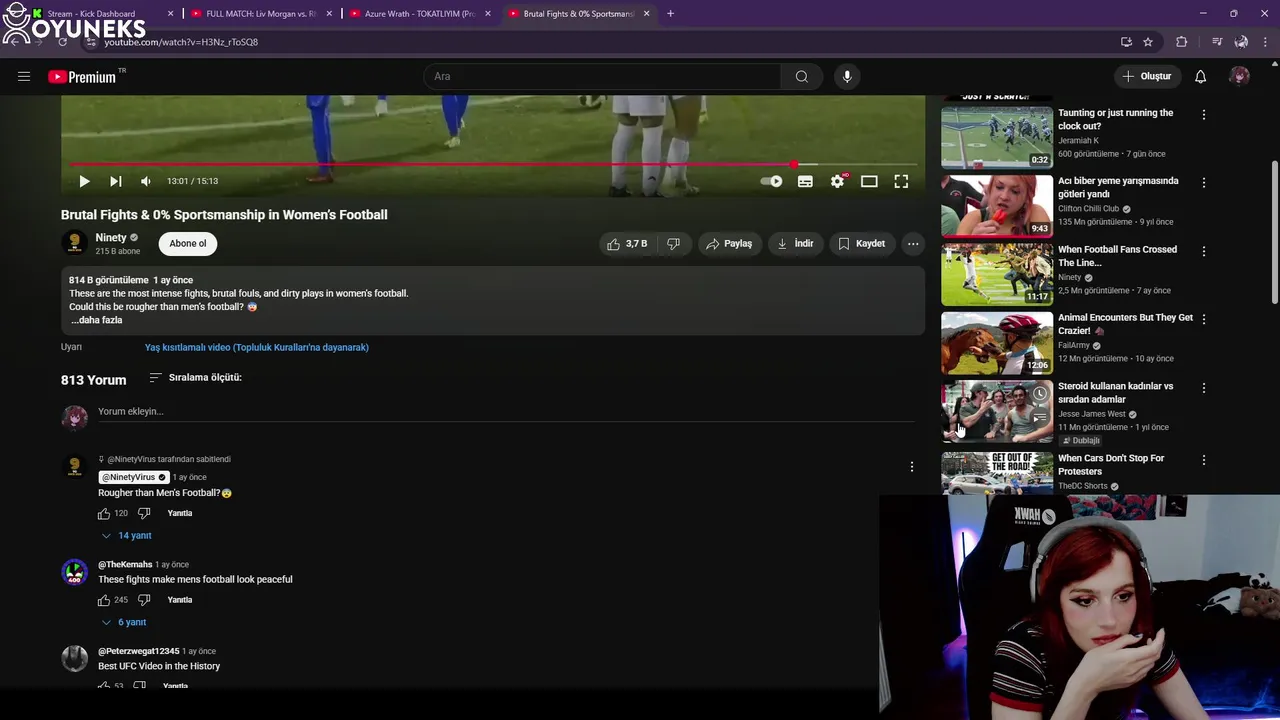This screenshot has height=720, width=1280.
Task: Like TheKemahs comment
Action: pyautogui.click(x=104, y=600)
